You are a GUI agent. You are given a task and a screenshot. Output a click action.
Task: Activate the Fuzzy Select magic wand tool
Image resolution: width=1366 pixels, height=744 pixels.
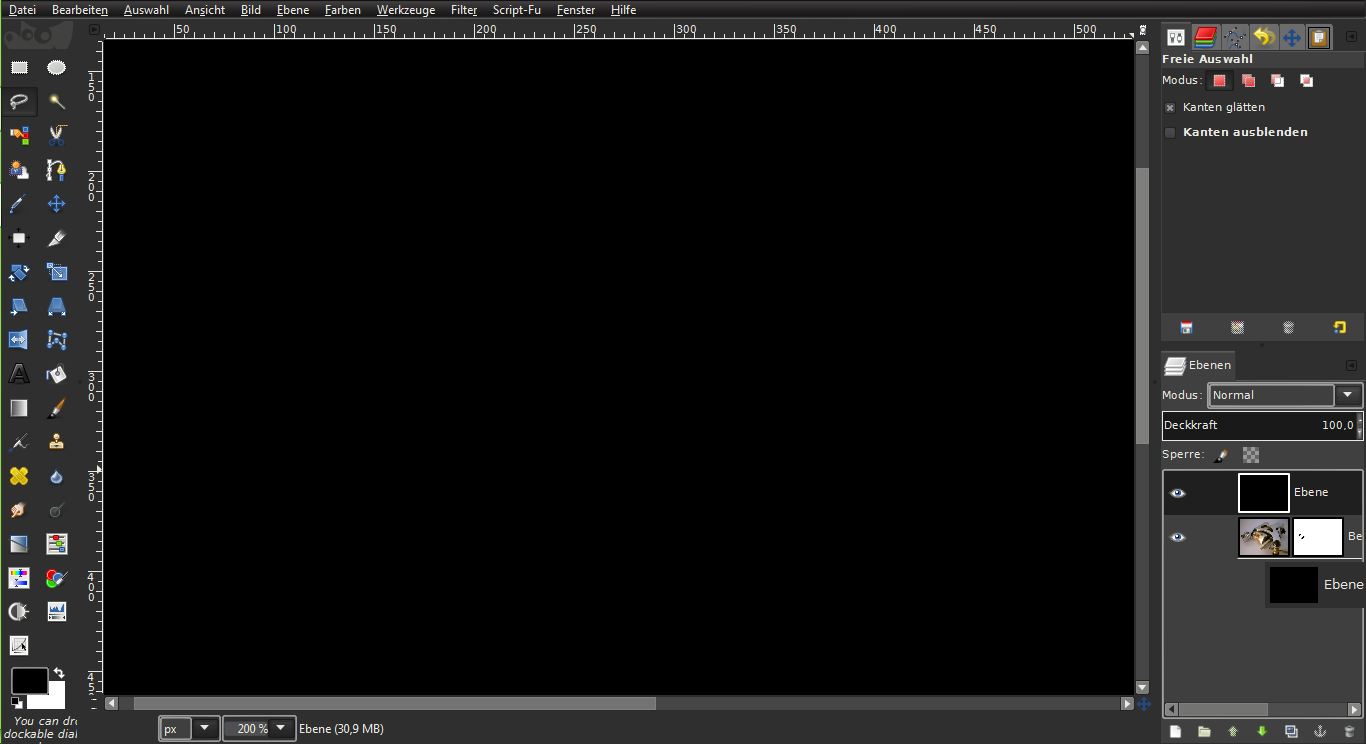(56, 101)
